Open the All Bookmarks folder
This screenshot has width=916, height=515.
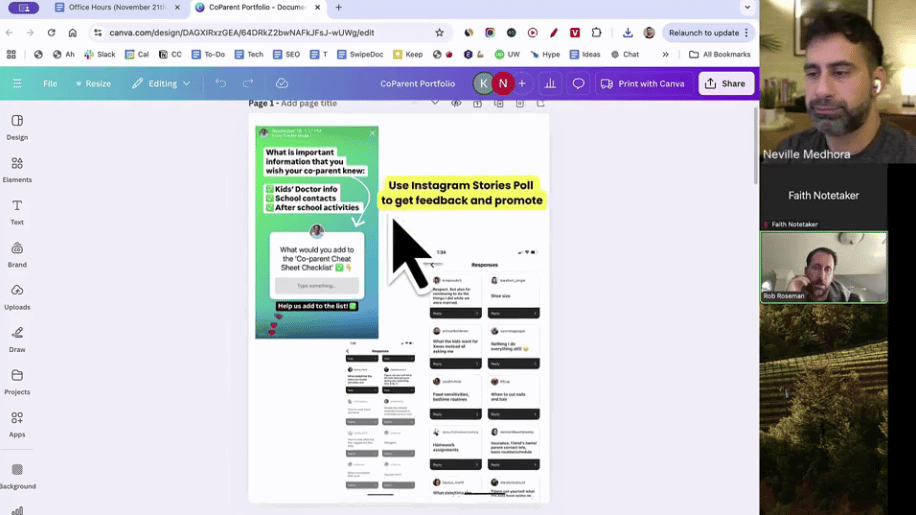pos(720,54)
